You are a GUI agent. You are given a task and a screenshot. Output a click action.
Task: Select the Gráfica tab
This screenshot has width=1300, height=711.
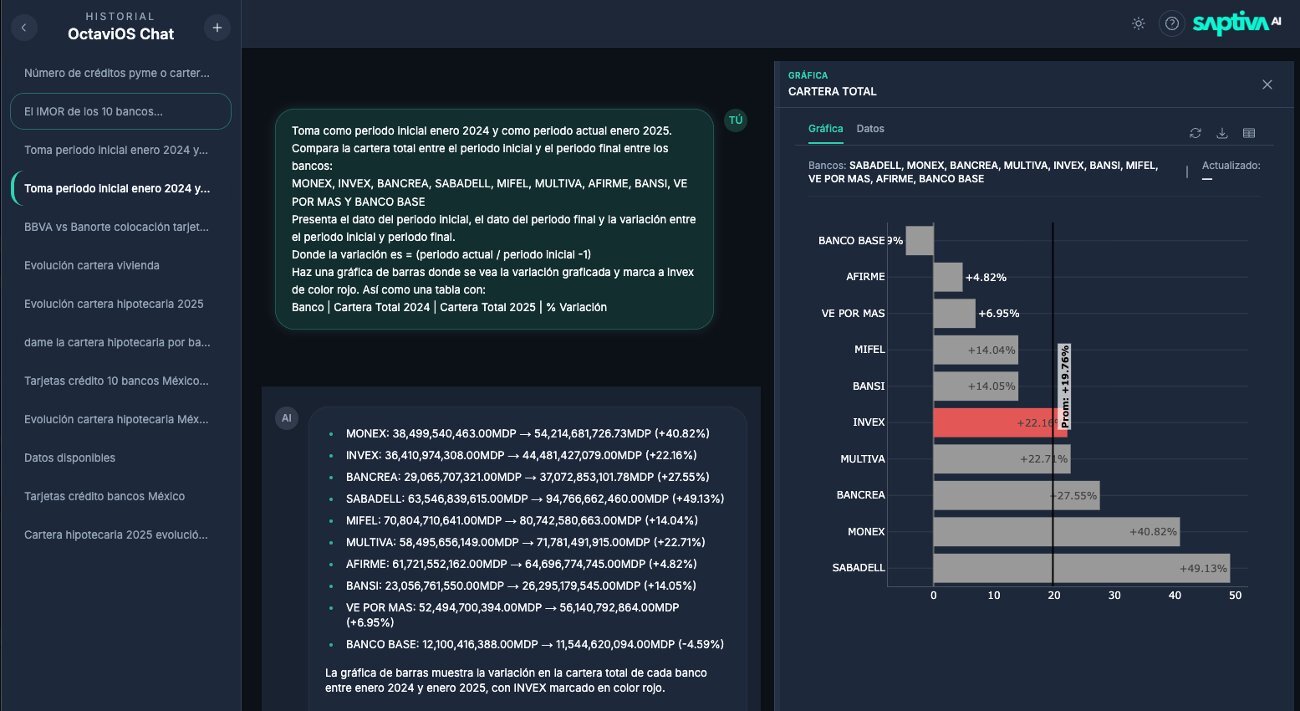[x=825, y=129]
